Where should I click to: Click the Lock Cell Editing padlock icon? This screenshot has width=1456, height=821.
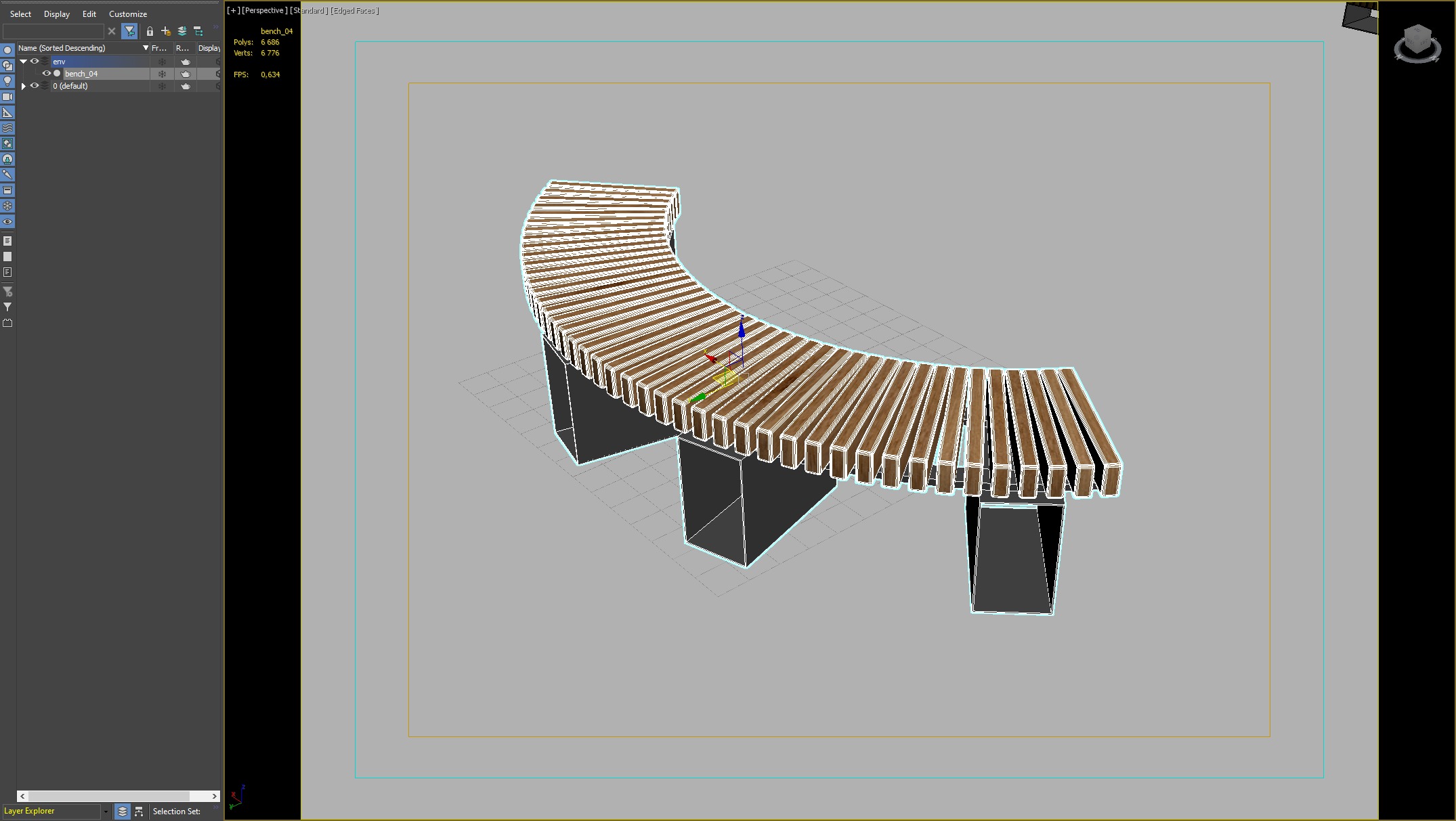pyautogui.click(x=150, y=31)
